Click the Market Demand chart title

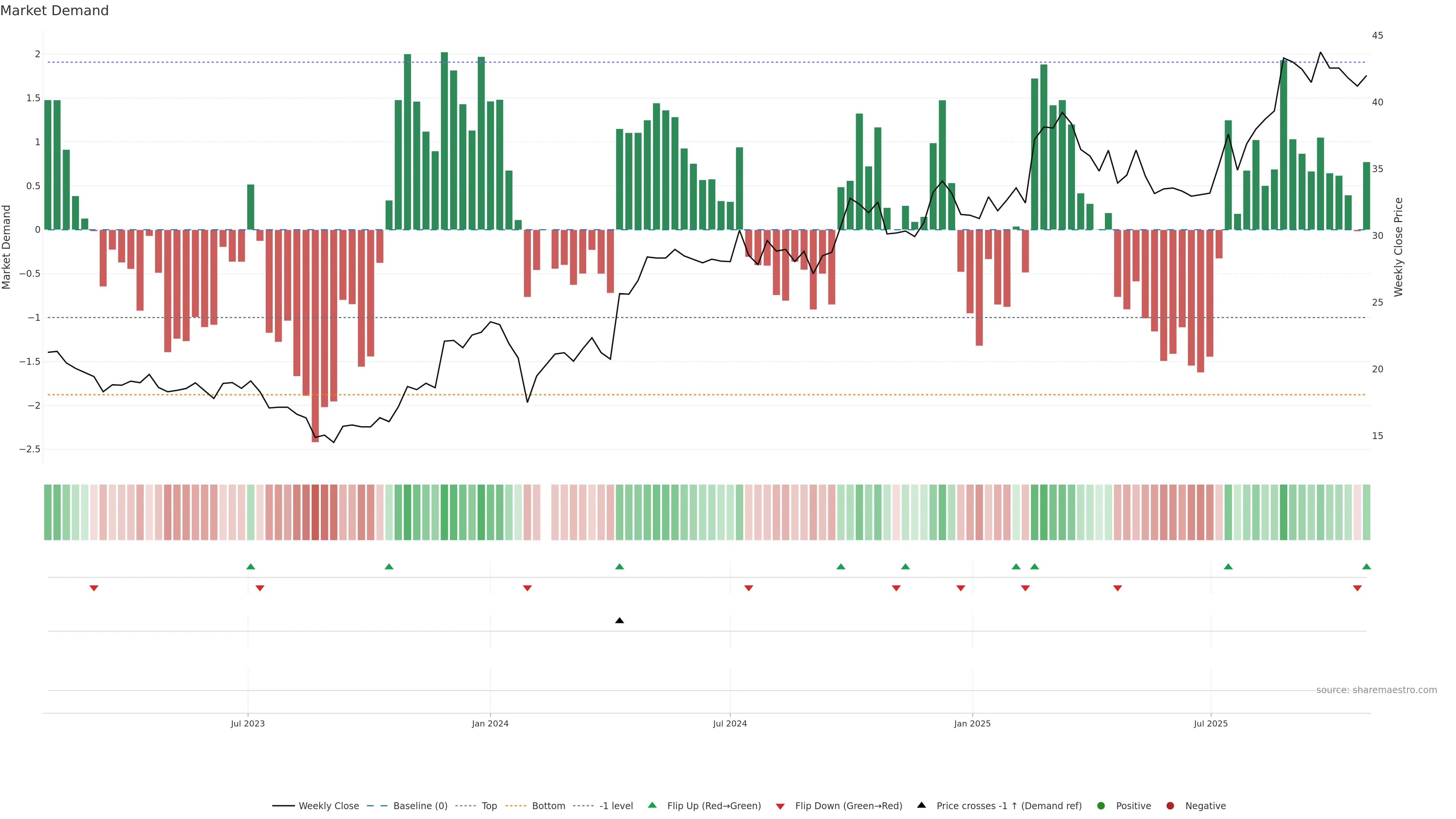tap(54, 11)
